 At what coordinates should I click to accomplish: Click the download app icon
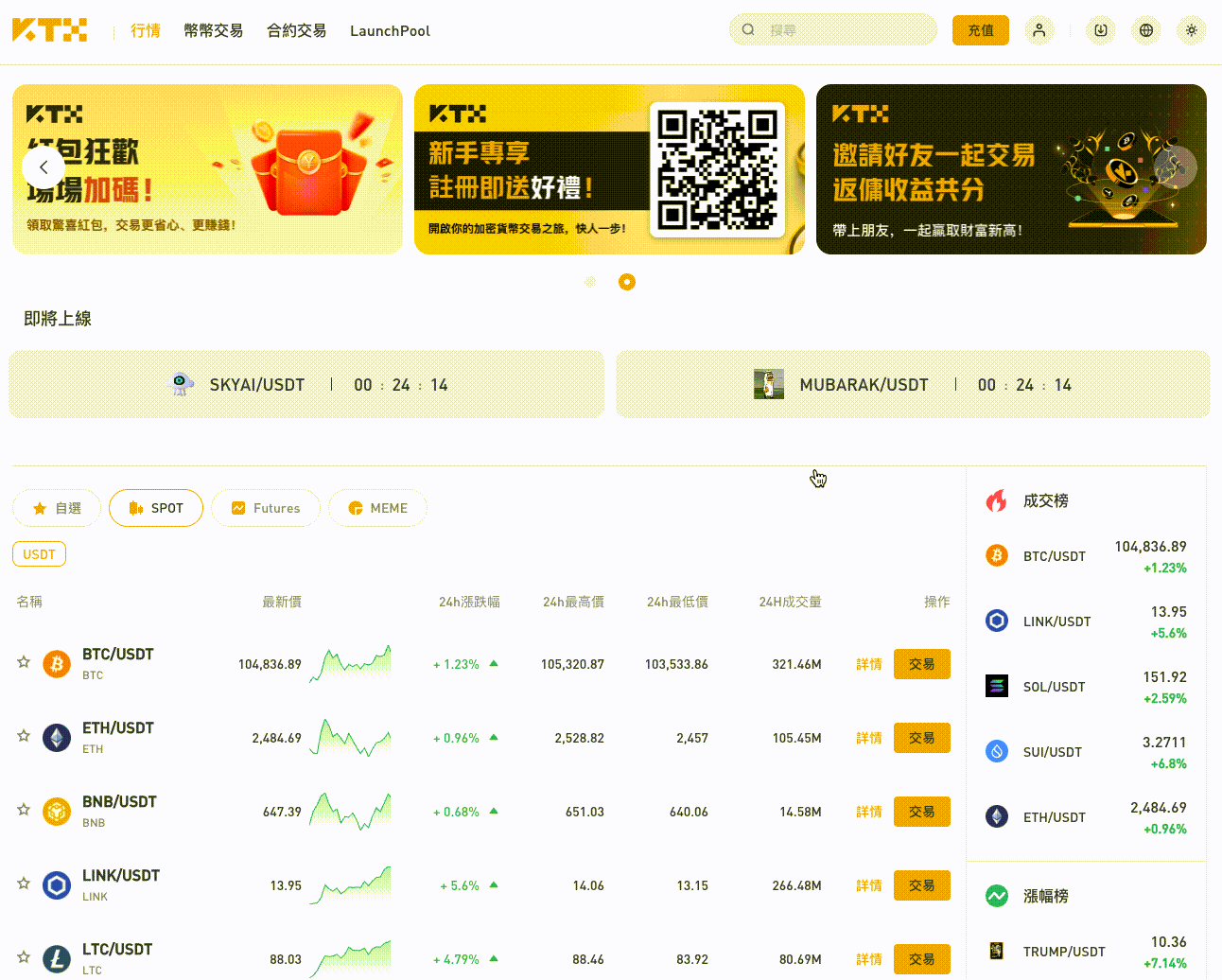[1101, 30]
